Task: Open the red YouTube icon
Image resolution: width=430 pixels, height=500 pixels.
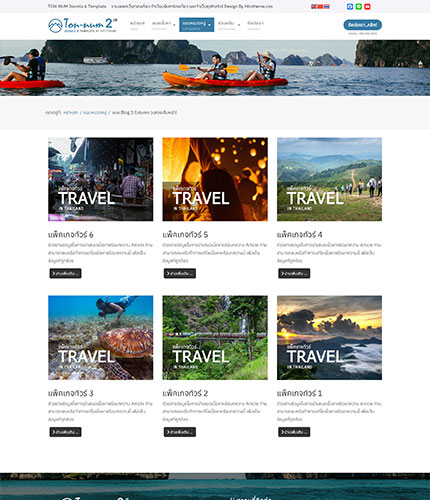Action: 367,6
